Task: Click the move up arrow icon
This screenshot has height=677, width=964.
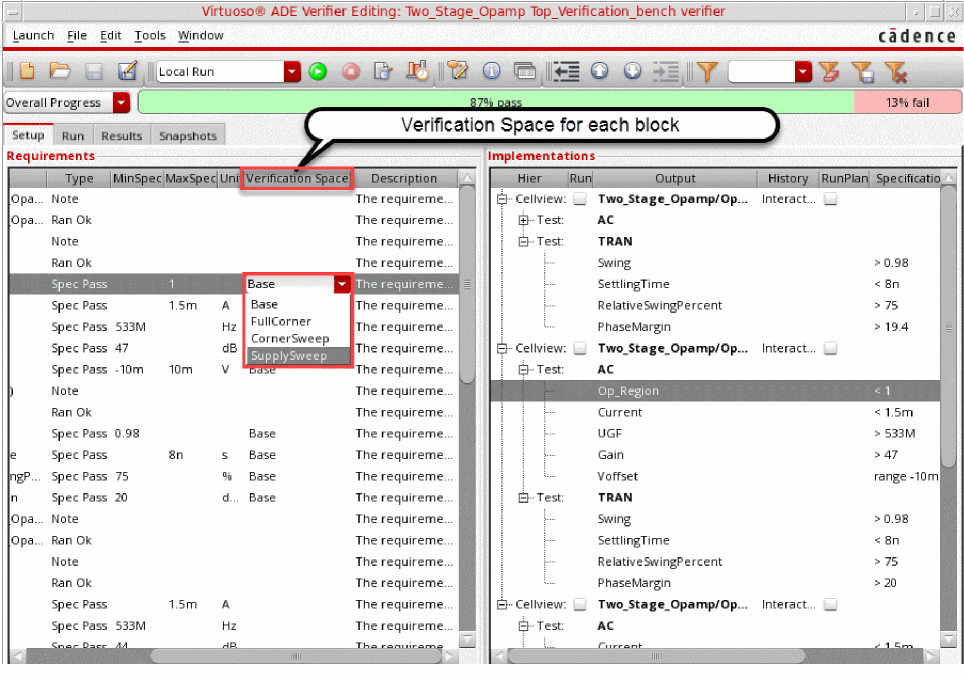Action: point(599,71)
